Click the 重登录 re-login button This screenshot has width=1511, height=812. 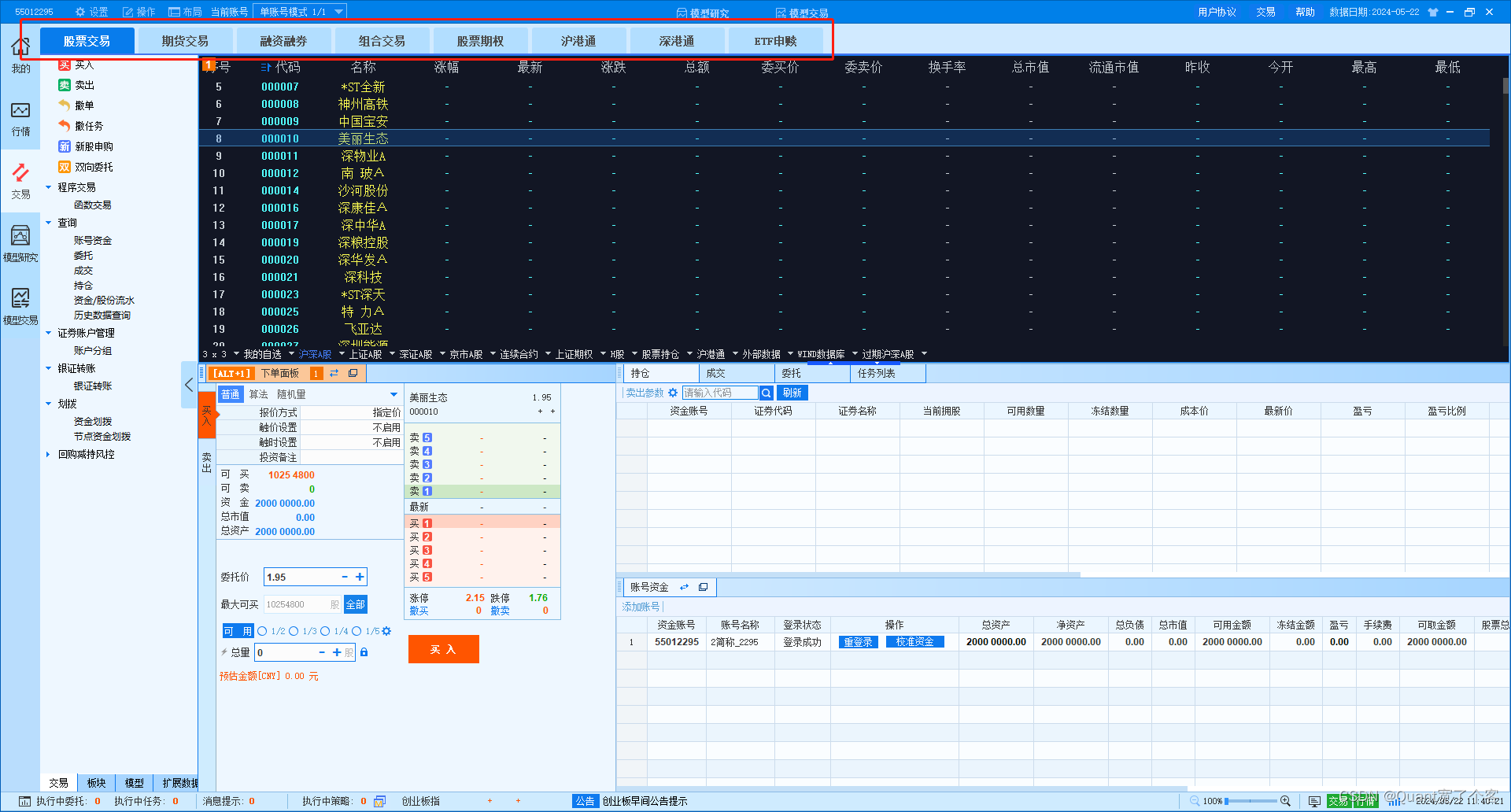(858, 642)
